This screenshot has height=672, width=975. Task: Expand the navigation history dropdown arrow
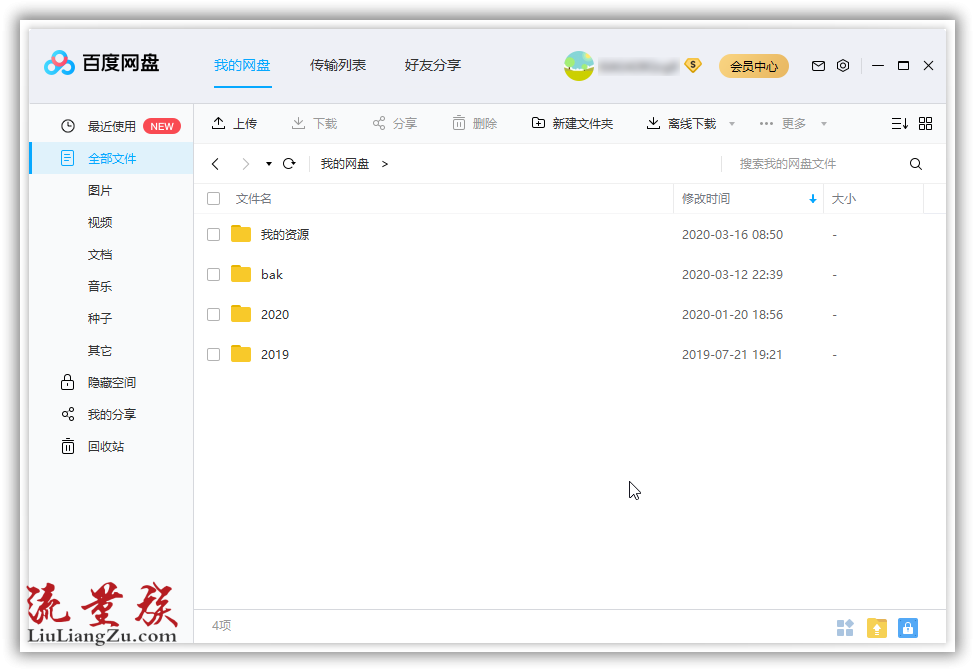click(267, 163)
